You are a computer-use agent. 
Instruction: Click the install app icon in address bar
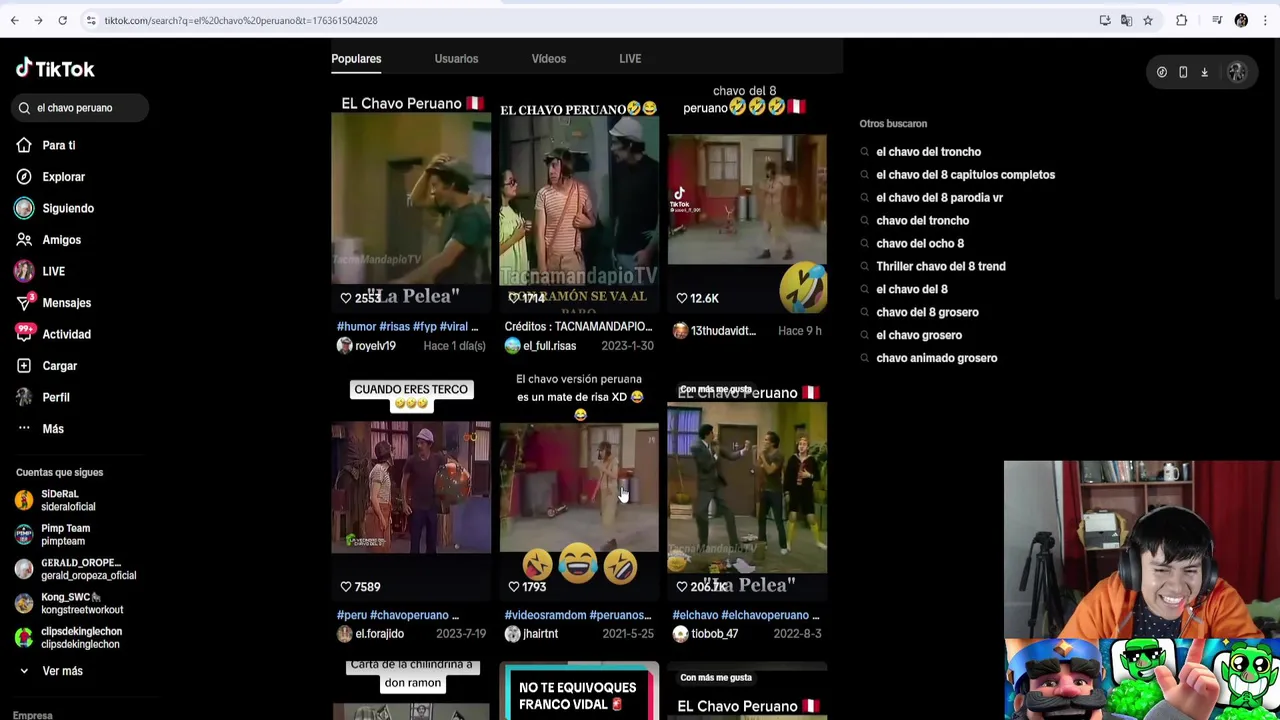click(x=1105, y=20)
